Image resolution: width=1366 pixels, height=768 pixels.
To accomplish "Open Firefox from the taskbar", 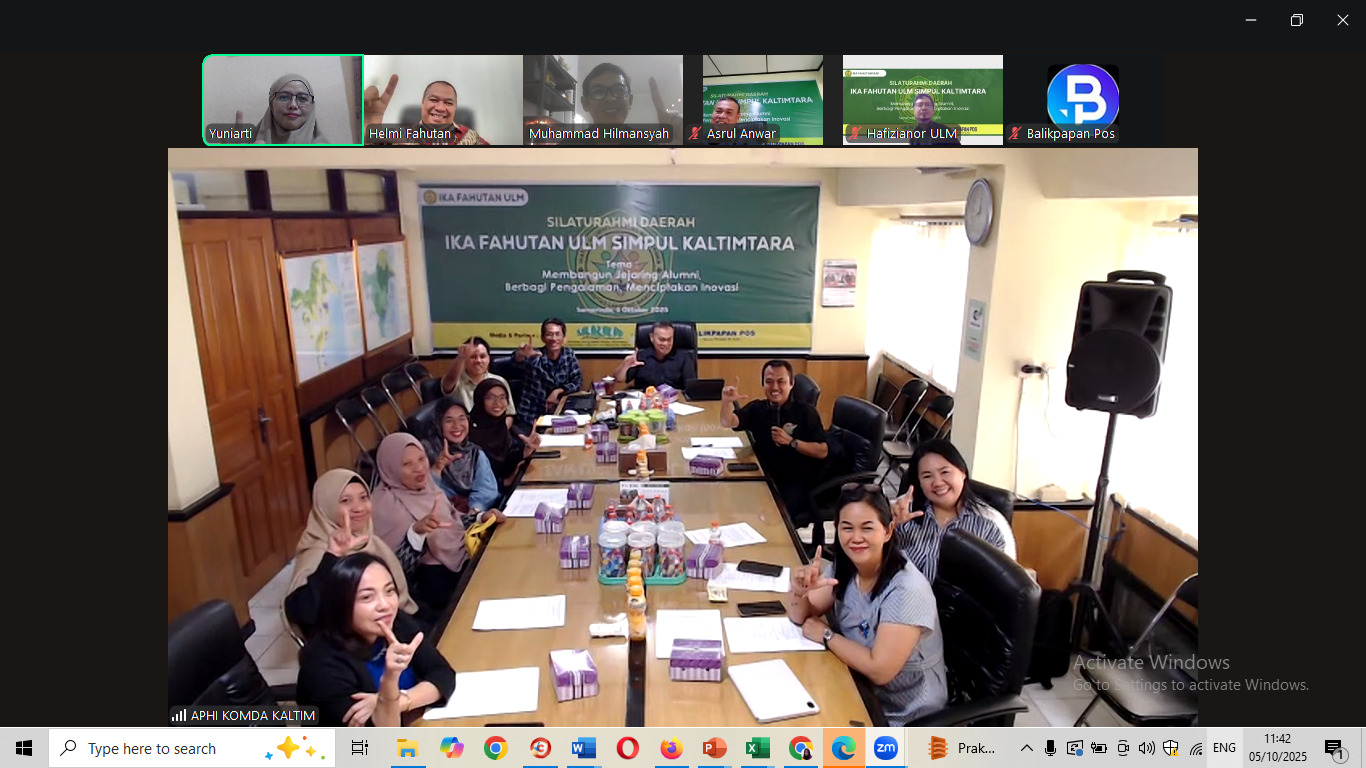I will [671, 748].
